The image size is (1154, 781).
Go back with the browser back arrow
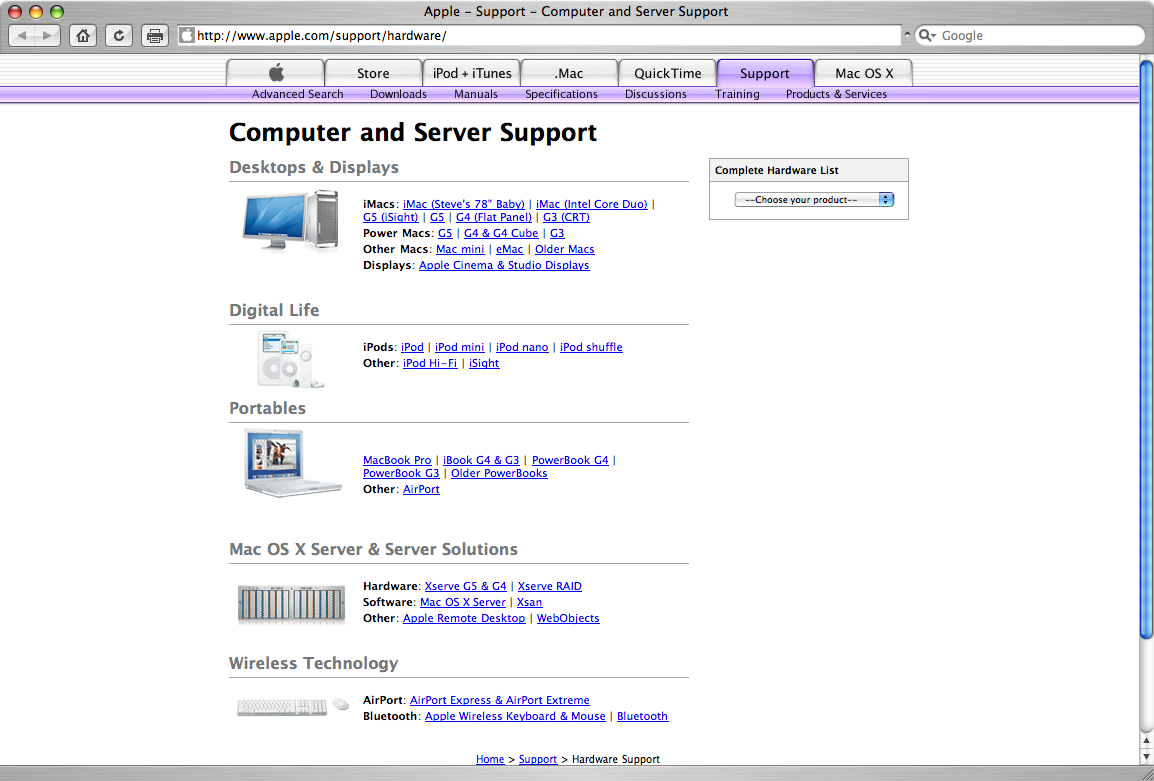pyautogui.click(x=22, y=35)
